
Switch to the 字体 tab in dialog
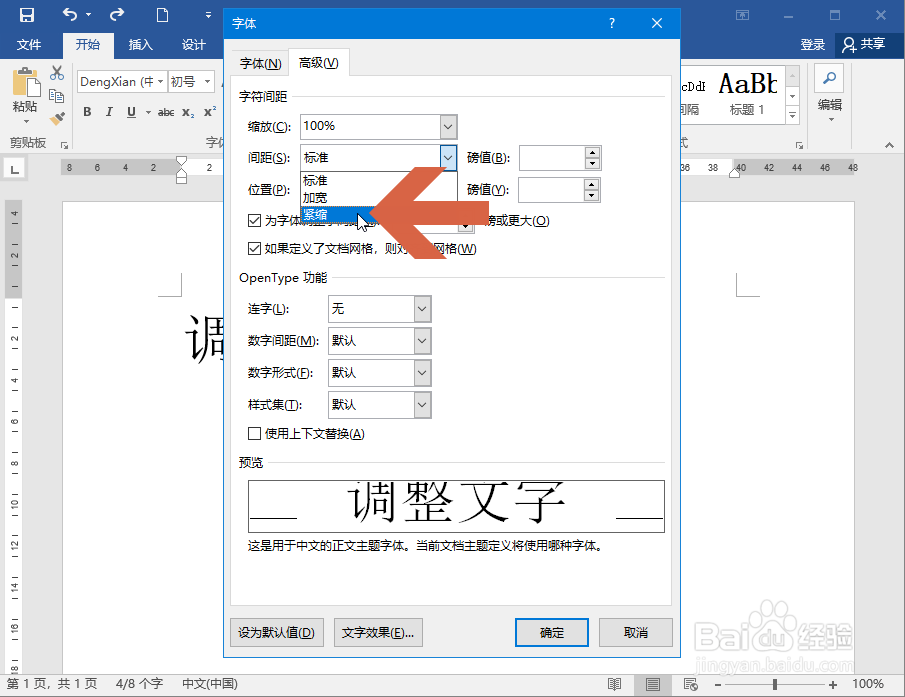[x=259, y=62]
